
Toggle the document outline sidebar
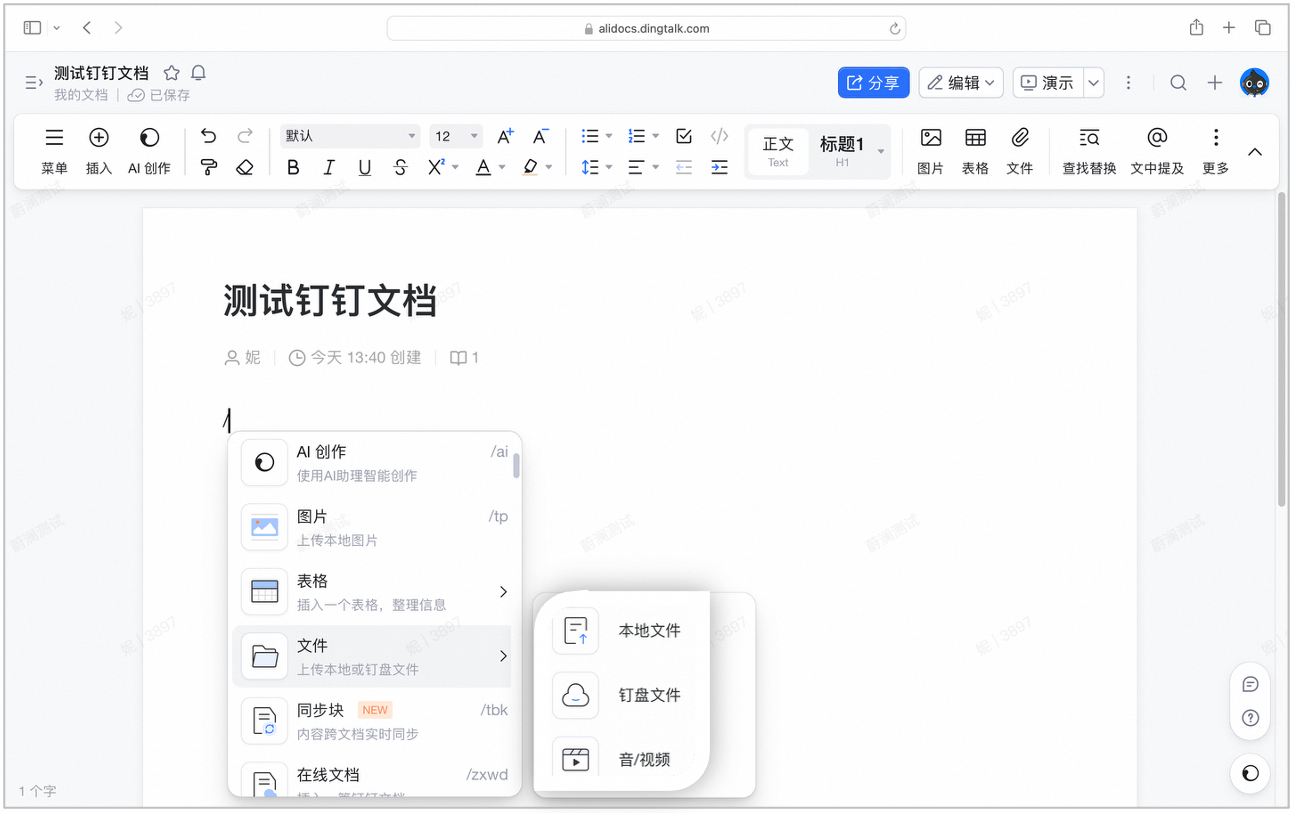pos(34,83)
